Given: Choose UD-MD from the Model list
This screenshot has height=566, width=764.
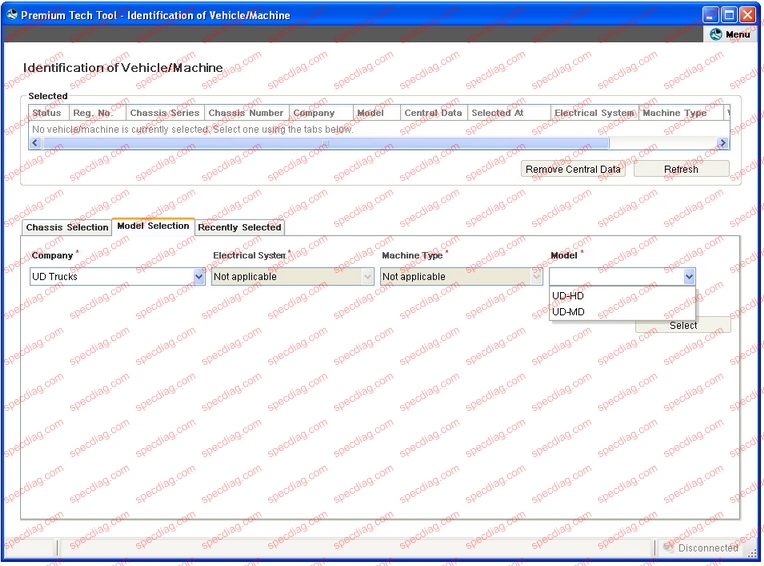Looking at the screenshot, I should [568, 312].
